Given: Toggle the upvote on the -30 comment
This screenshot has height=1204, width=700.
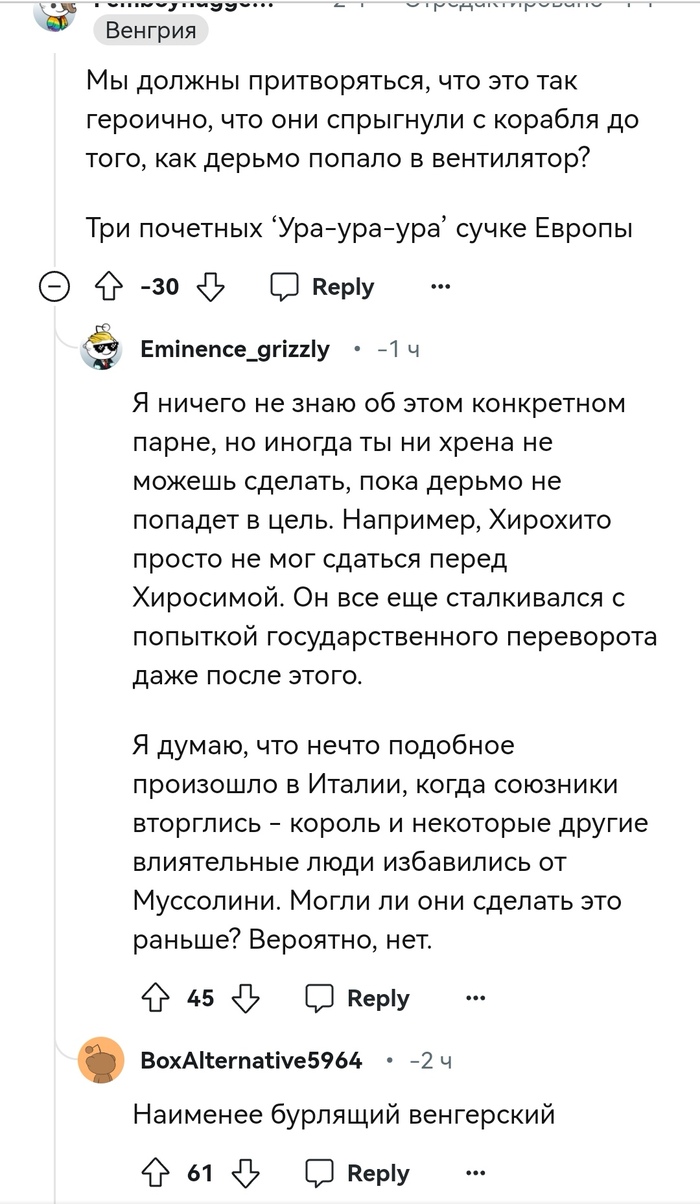Looking at the screenshot, I should (x=107, y=287).
